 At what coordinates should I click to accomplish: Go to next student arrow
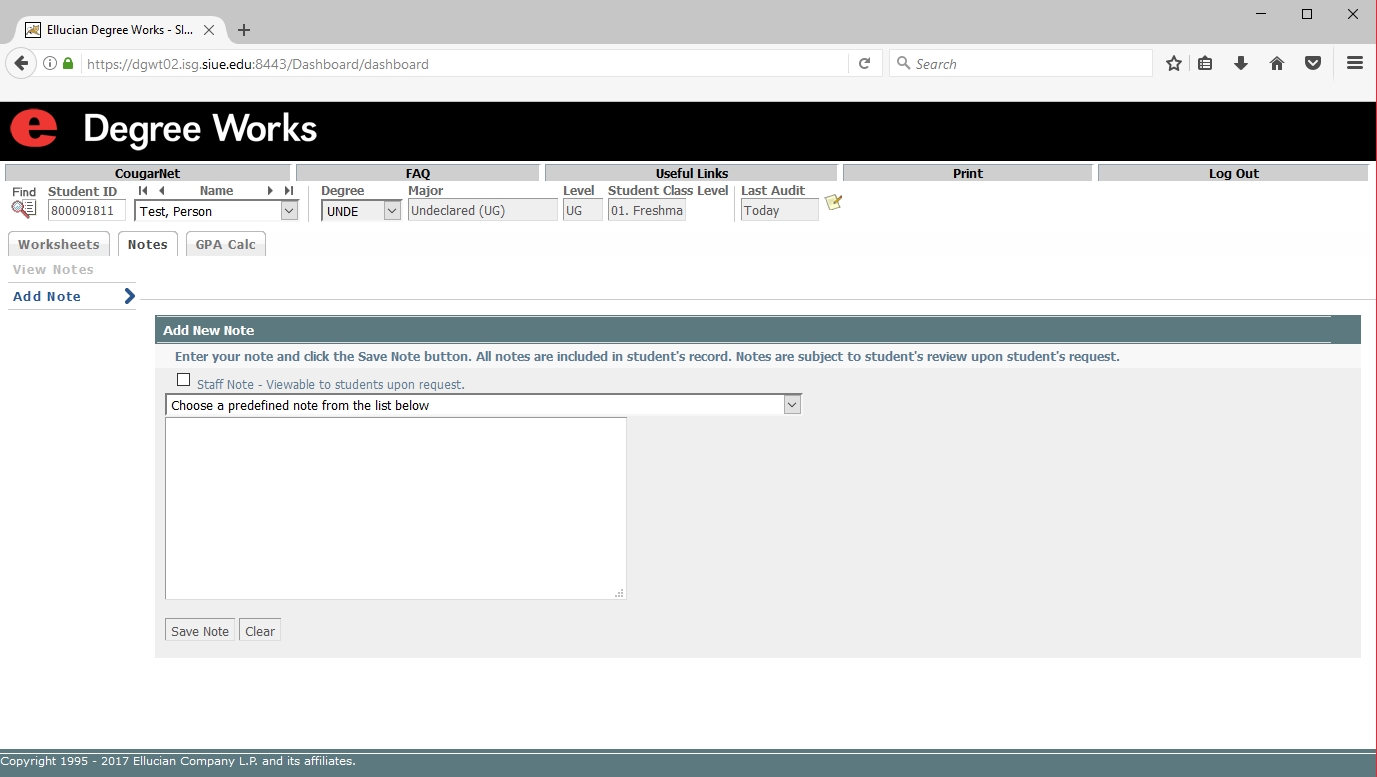coord(270,191)
